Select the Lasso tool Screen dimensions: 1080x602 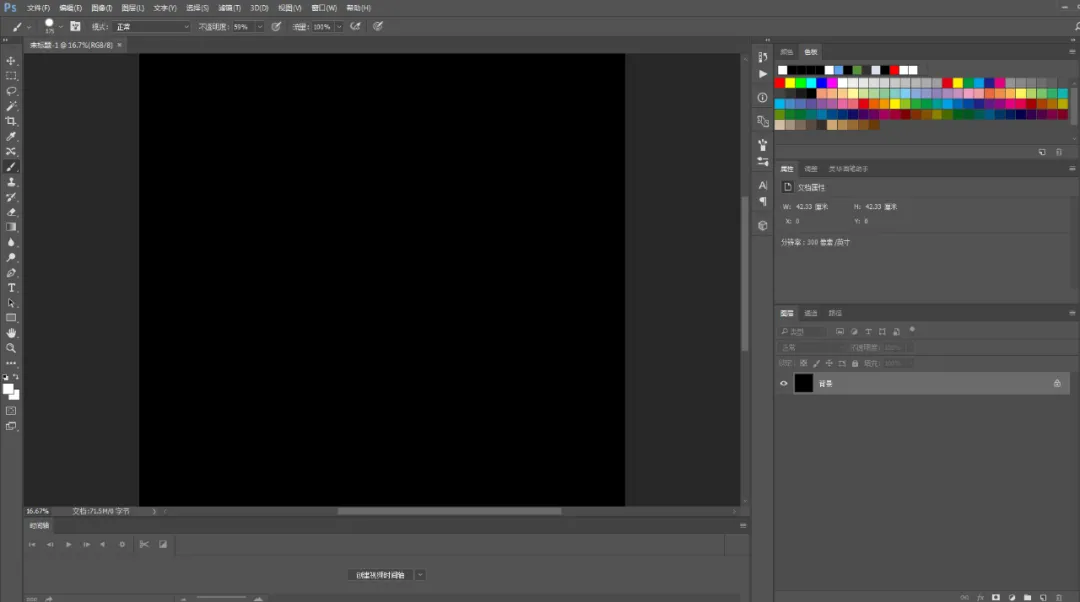11,91
